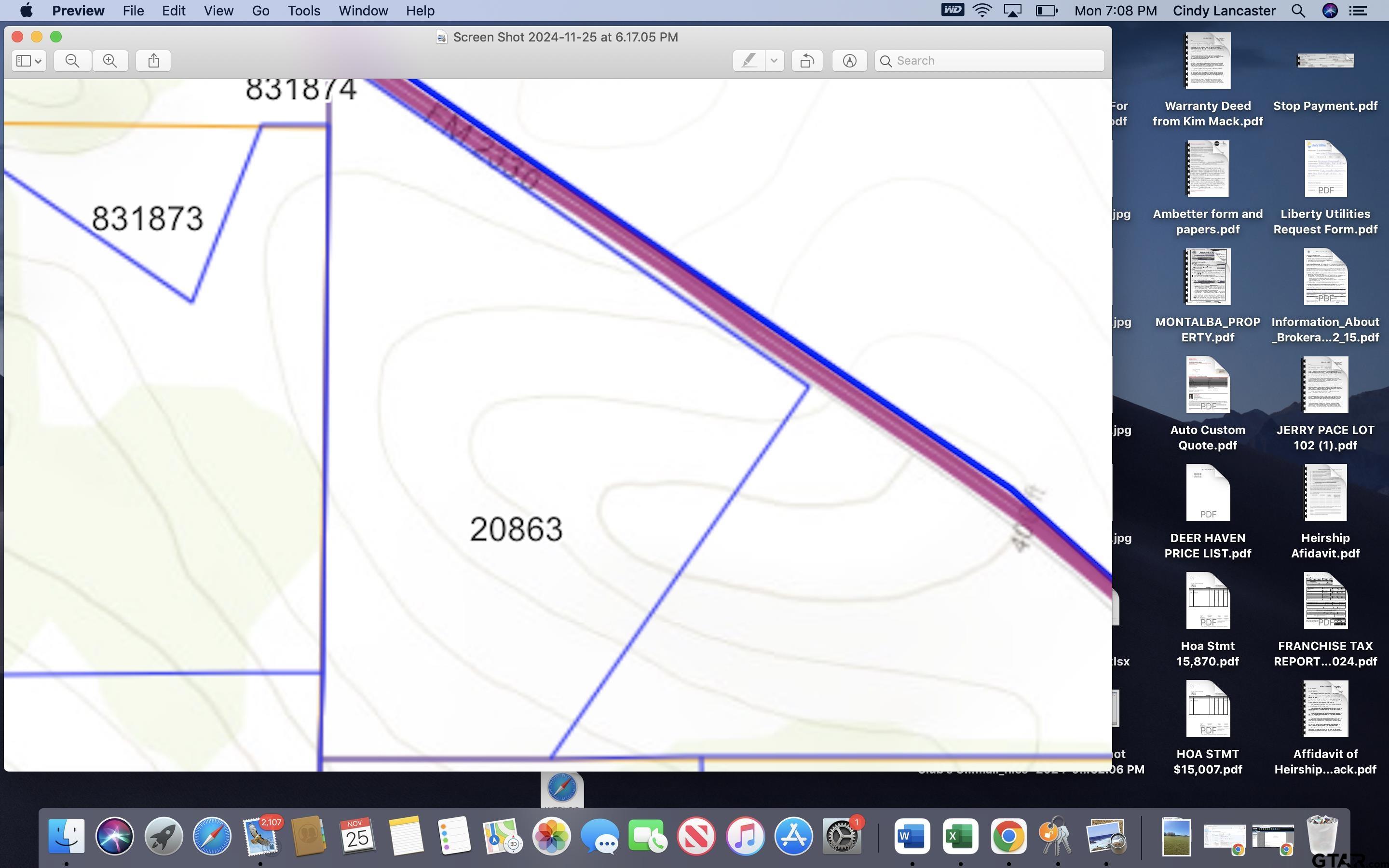Open Google Chrome in the Dock
Screen dimensions: 1389x868
[1008, 836]
